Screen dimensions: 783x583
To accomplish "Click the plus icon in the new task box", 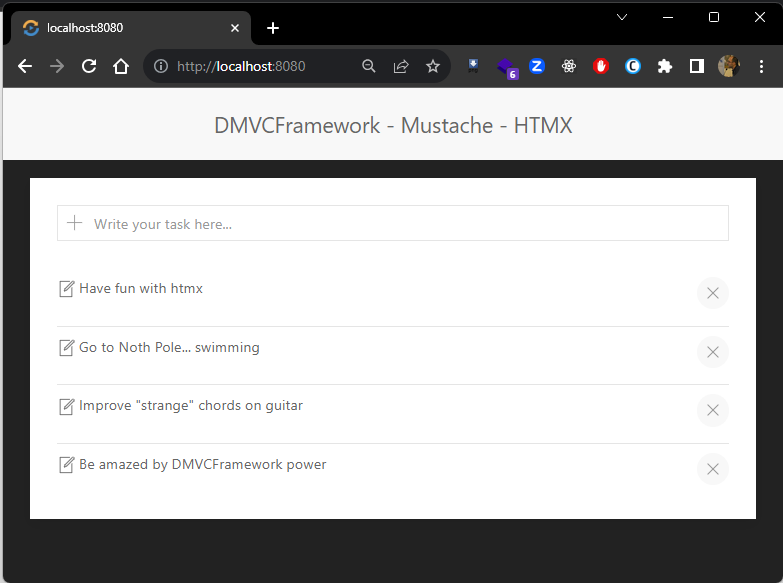I will (x=74, y=223).
